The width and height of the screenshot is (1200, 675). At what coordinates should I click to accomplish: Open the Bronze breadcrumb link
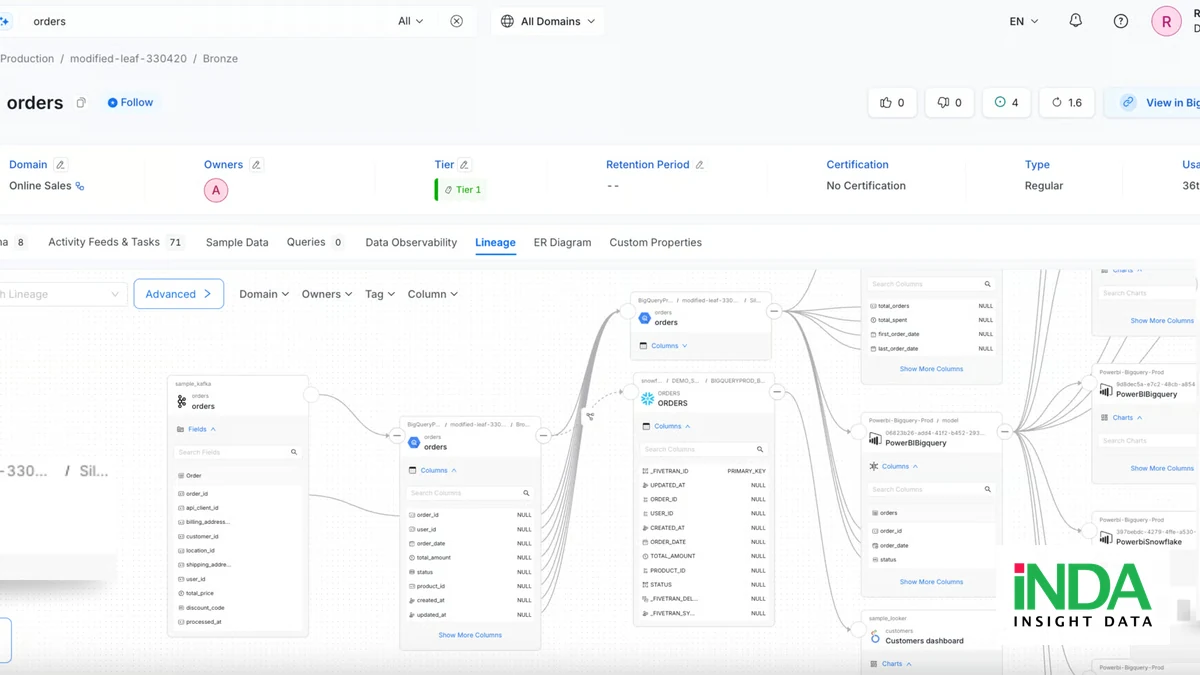click(x=220, y=59)
